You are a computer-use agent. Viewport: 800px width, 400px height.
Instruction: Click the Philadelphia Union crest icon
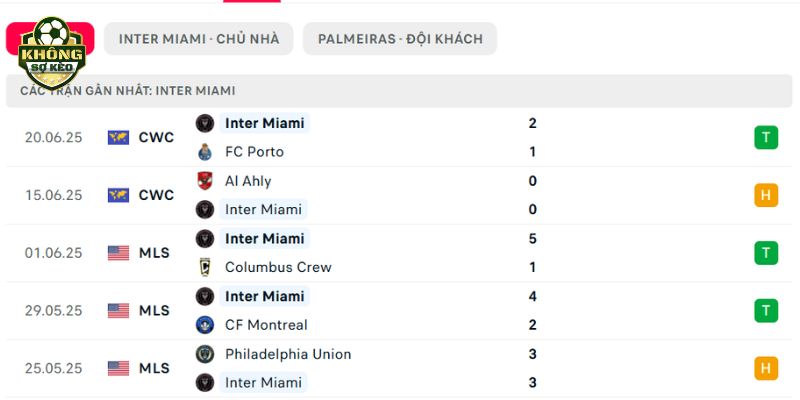(205, 354)
